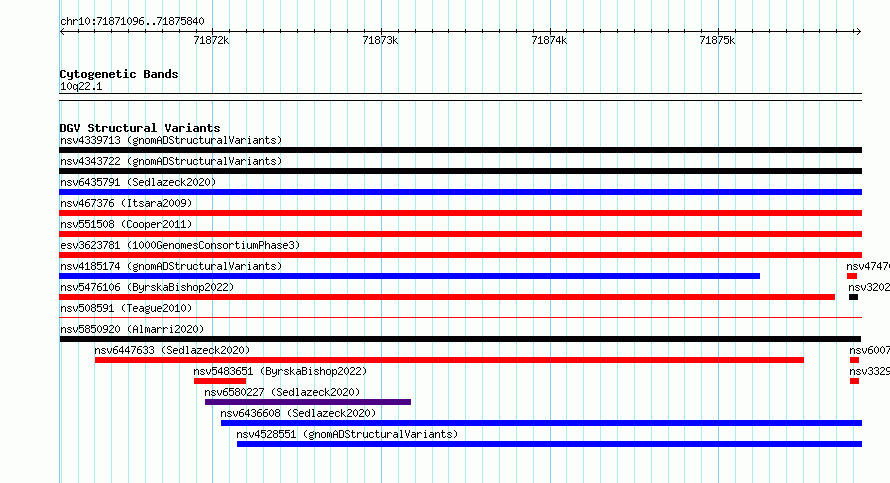Click the black bar under nsv5850920

[460, 339]
